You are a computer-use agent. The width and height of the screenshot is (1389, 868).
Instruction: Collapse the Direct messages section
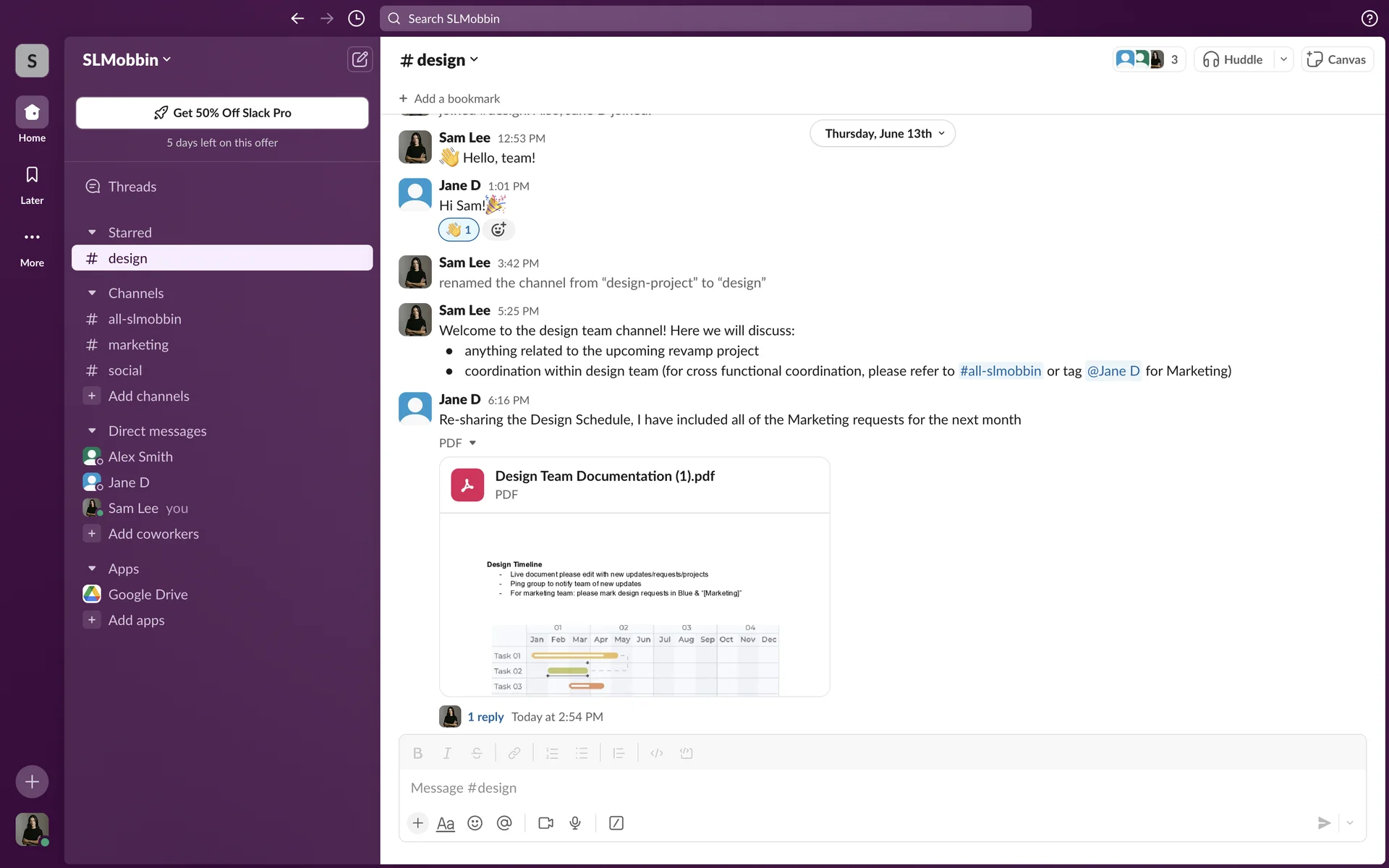pos(92,431)
